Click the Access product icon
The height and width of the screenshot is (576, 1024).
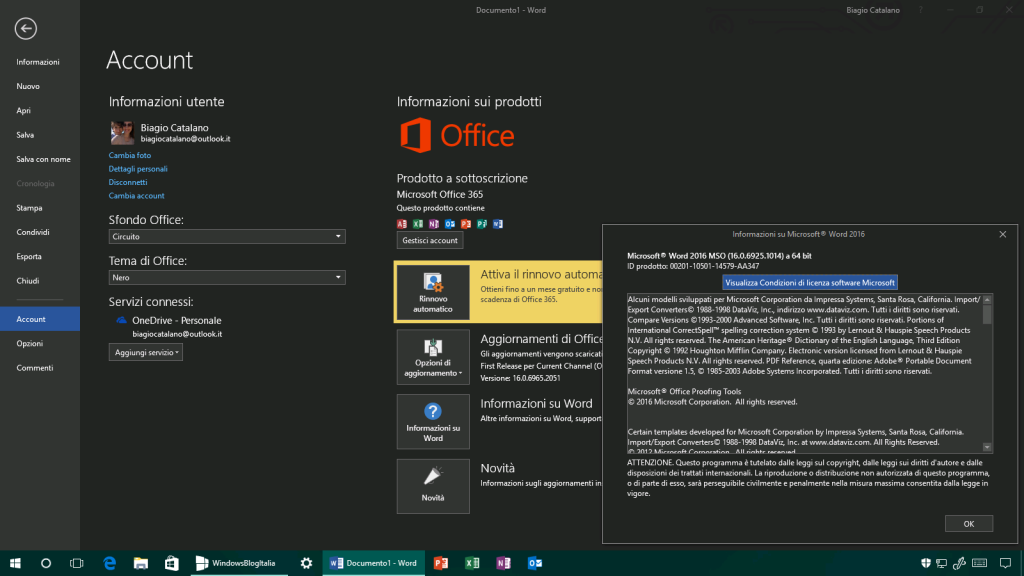pos(402,224)
